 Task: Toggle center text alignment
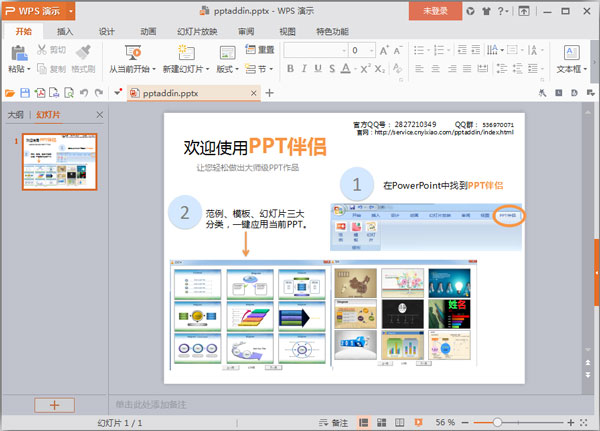[x=435, y=69]
